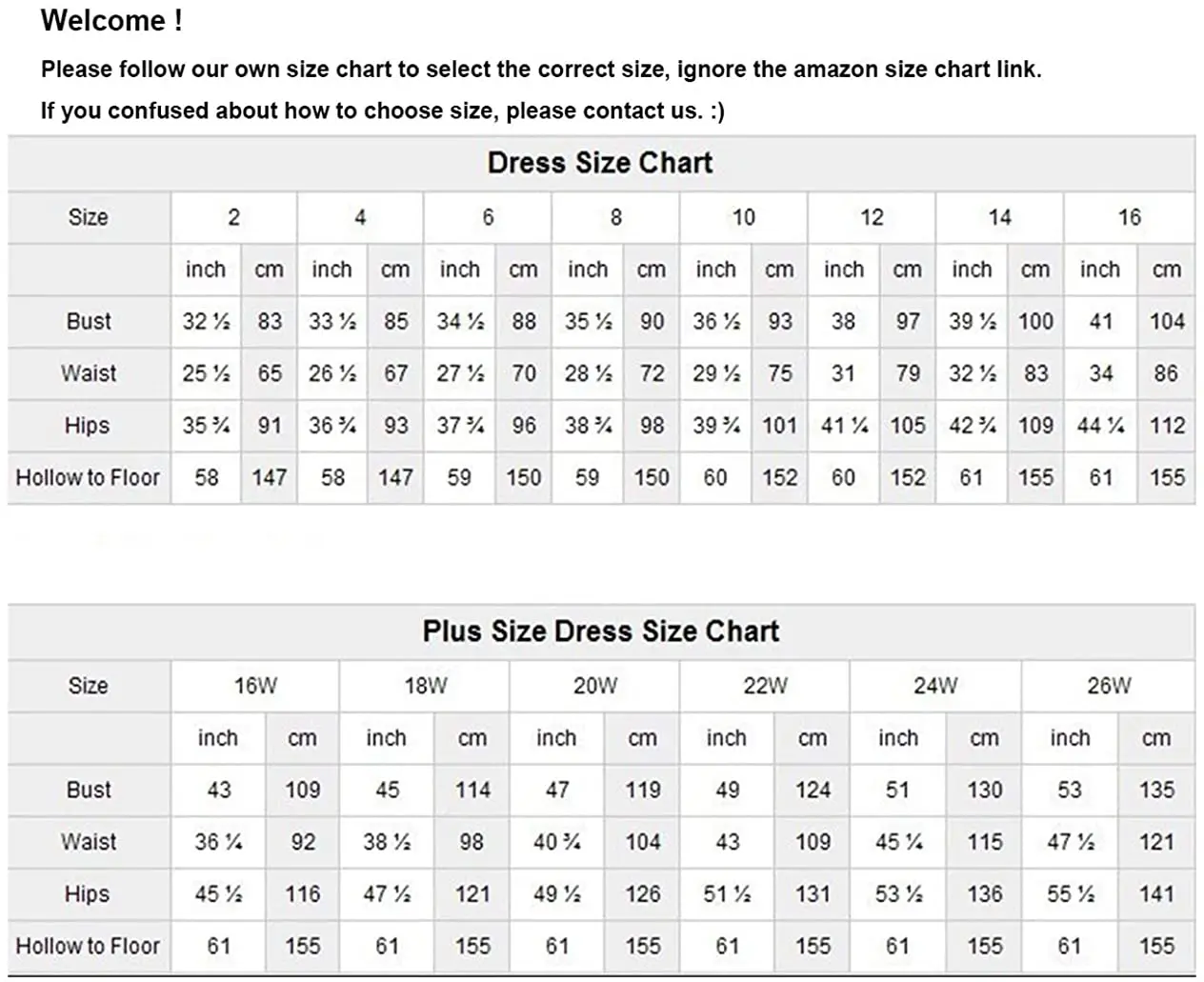This screenshot has width=1204, height=982.
Task: Click the Dress Size Chart title
Action: pos(599,163)
